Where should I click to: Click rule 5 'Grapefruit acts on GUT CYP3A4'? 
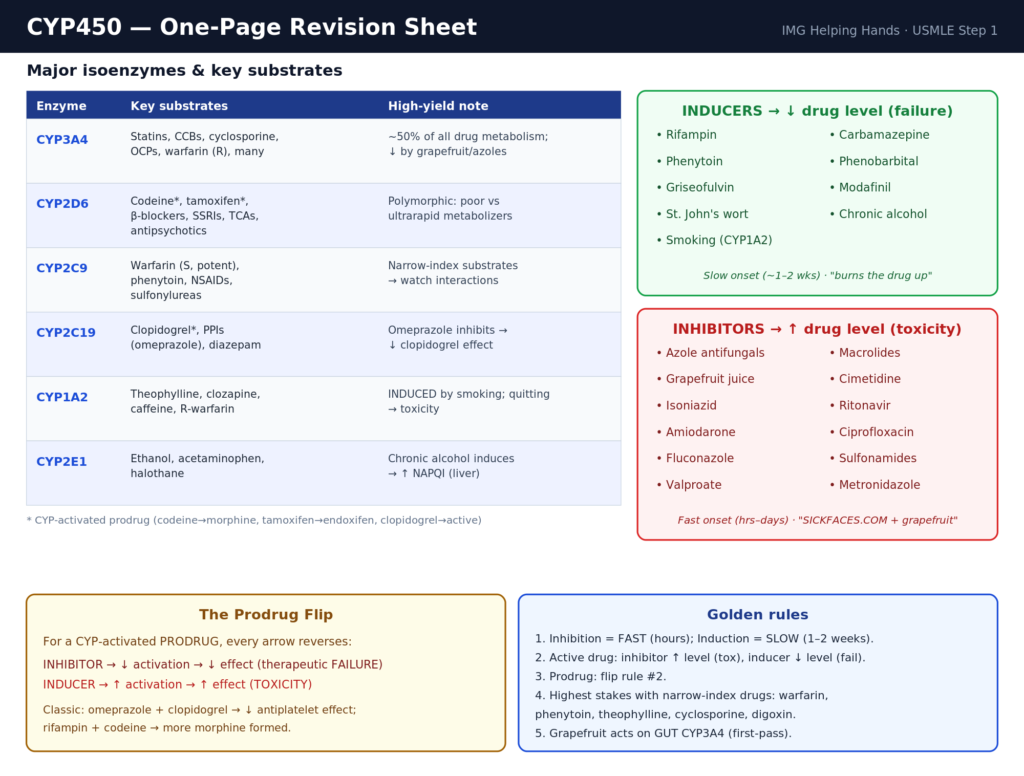[x=663, y=734]
